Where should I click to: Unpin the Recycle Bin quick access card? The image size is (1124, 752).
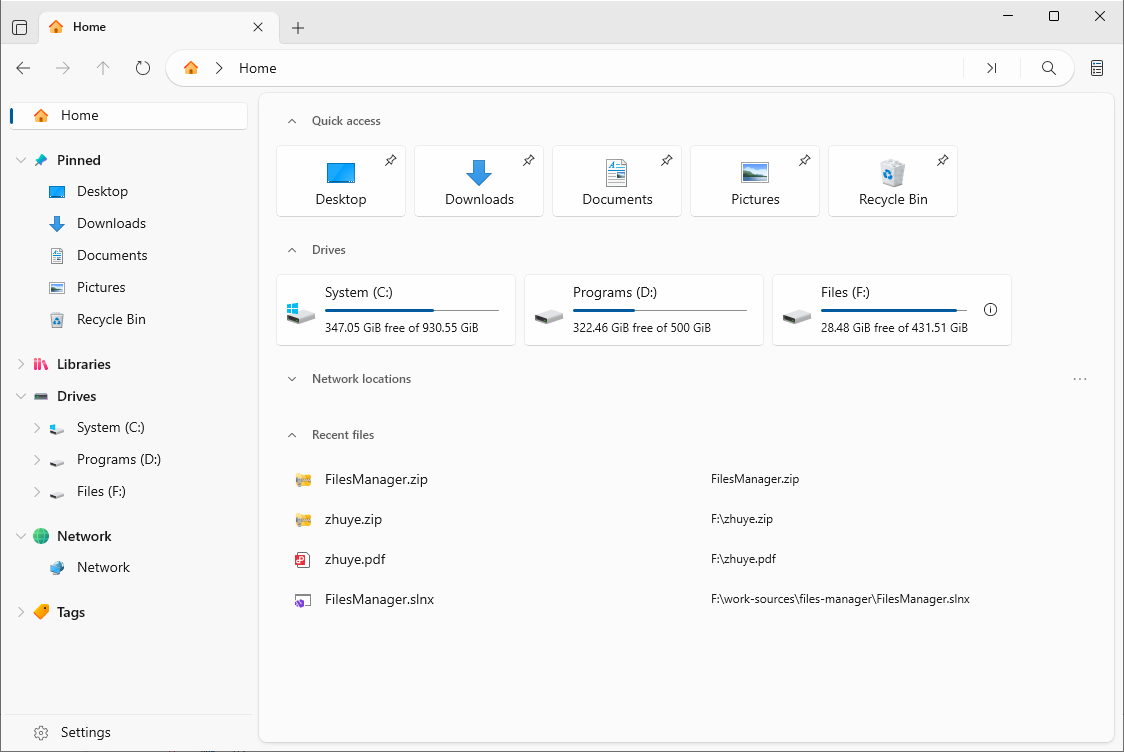click(x=943, y=160)
